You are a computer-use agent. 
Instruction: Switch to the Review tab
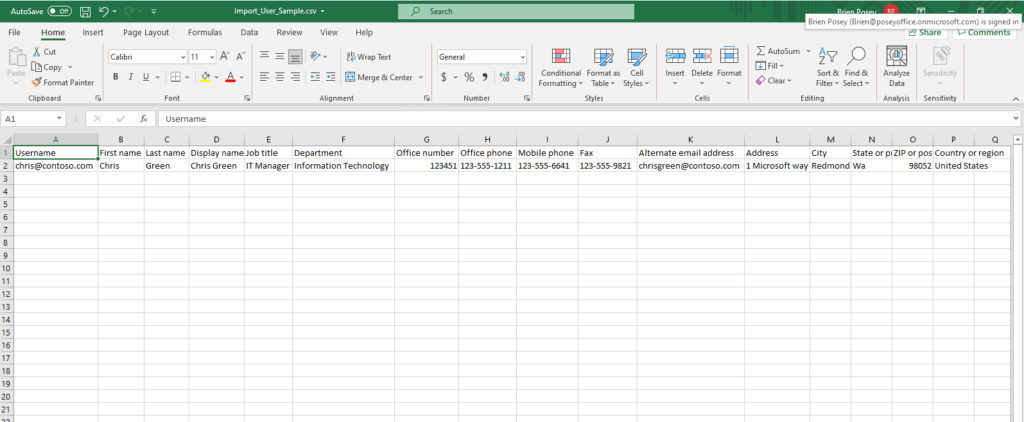[289, 32]
